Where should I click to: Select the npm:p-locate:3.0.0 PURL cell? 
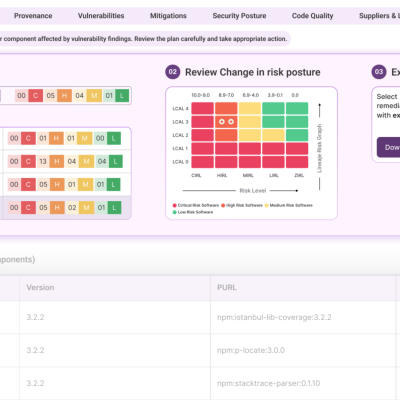pyautogui.click(x=305, y=350)
